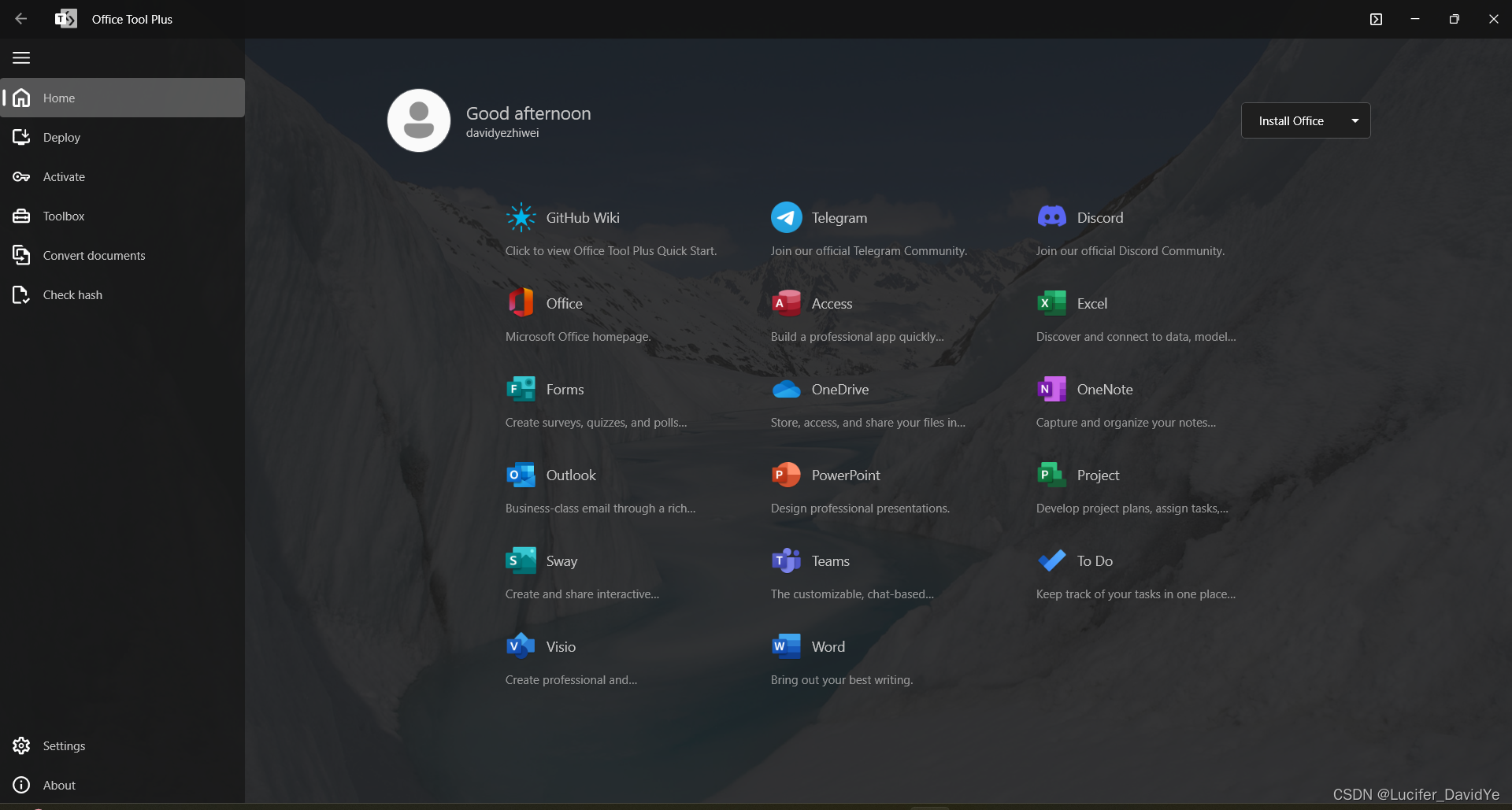Click the PowerPoint app icon

point(786,475)
